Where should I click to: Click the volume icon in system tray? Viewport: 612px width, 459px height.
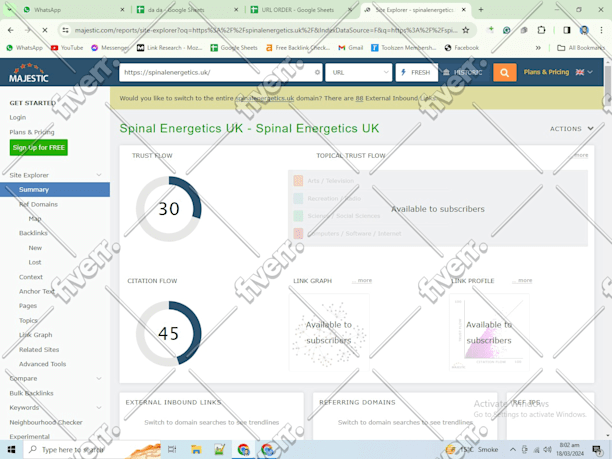coord(547,450)
